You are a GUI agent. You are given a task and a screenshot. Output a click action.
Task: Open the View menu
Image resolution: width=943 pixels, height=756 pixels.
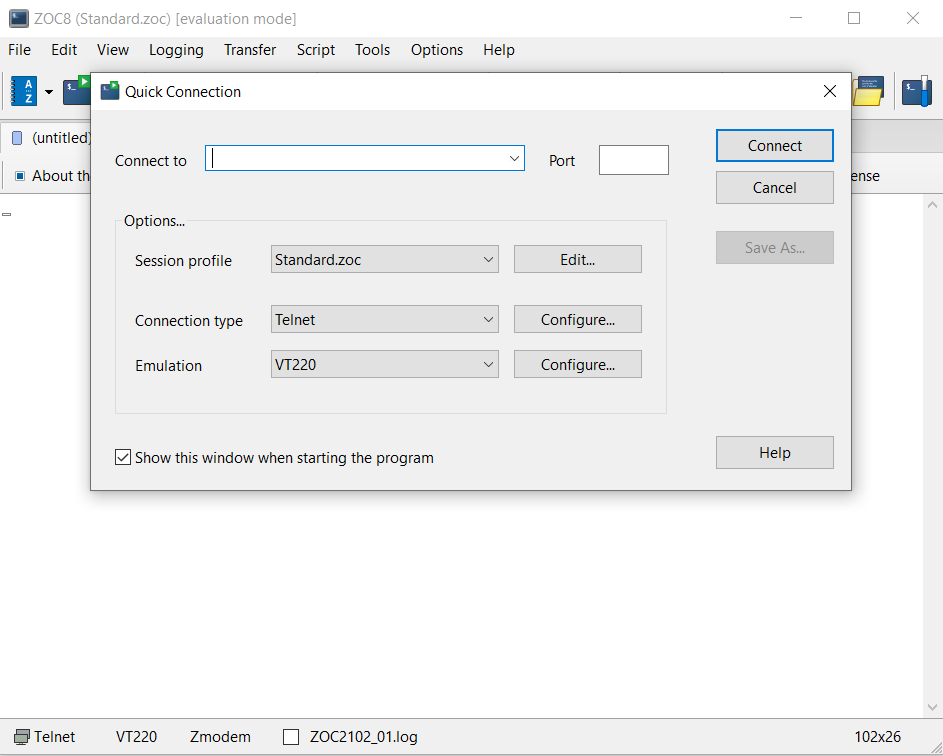pyautogui.click(x=112, y=50)
